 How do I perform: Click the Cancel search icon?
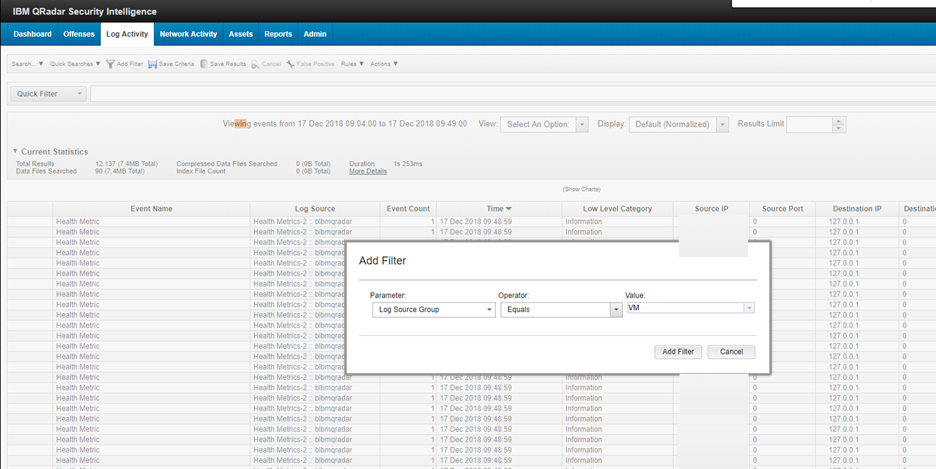[x=255, y=64]
